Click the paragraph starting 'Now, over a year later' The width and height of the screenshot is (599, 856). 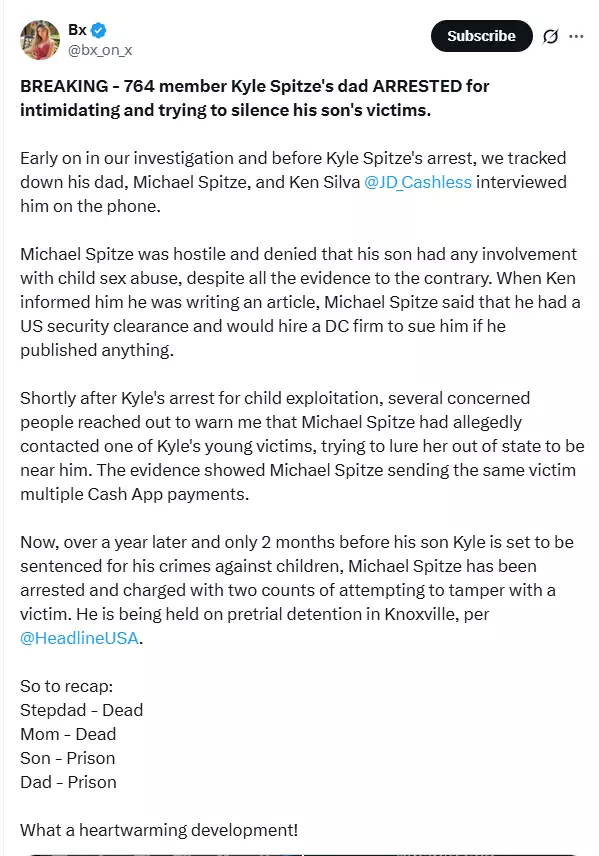click(297, 590)
